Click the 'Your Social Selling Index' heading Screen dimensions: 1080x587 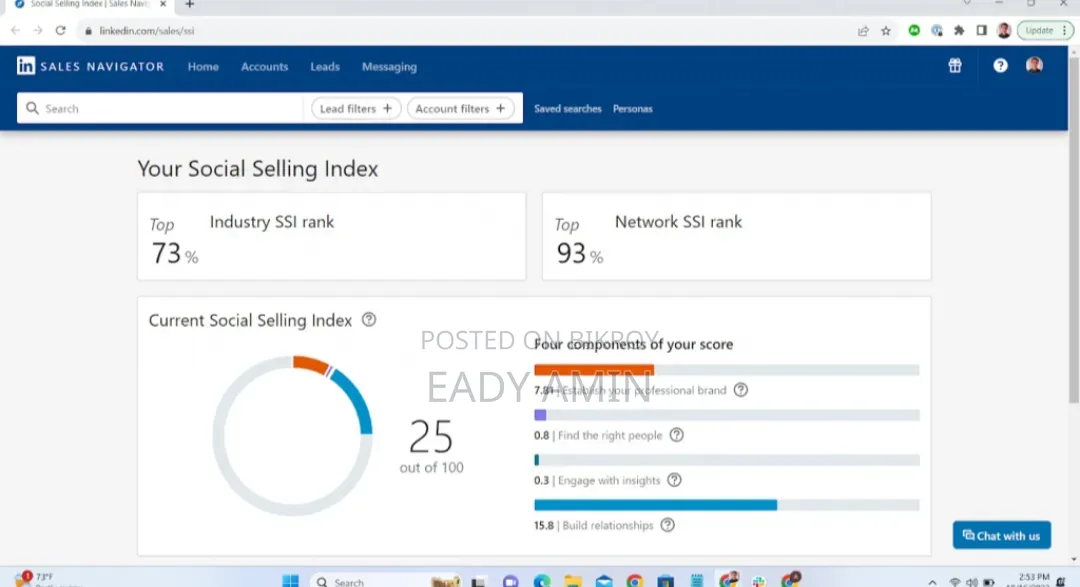coord(258,169)
